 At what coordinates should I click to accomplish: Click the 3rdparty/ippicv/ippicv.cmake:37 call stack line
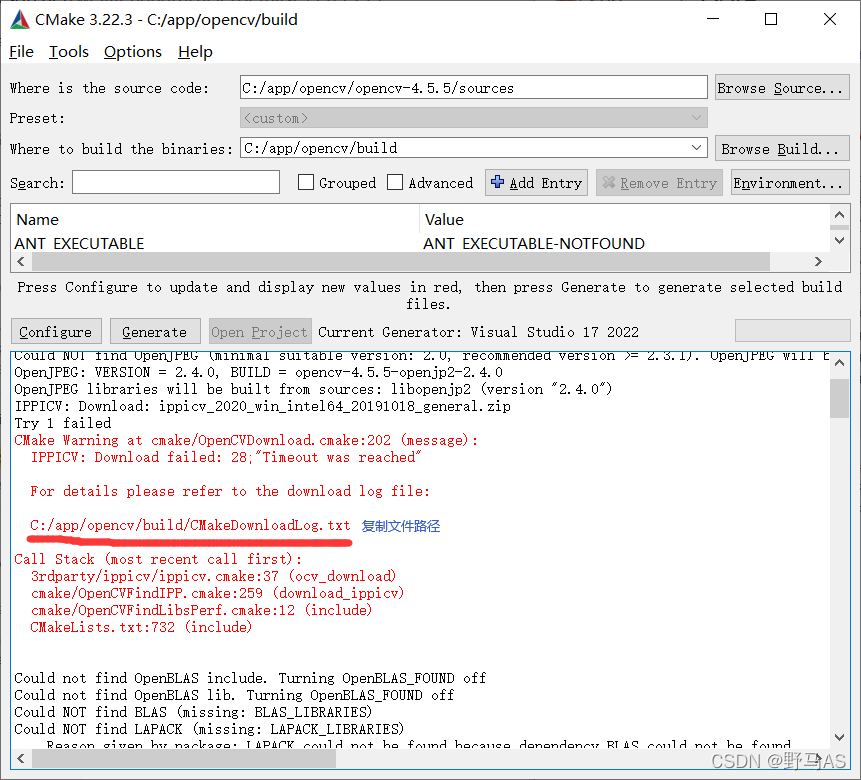[x=214, y=576]
